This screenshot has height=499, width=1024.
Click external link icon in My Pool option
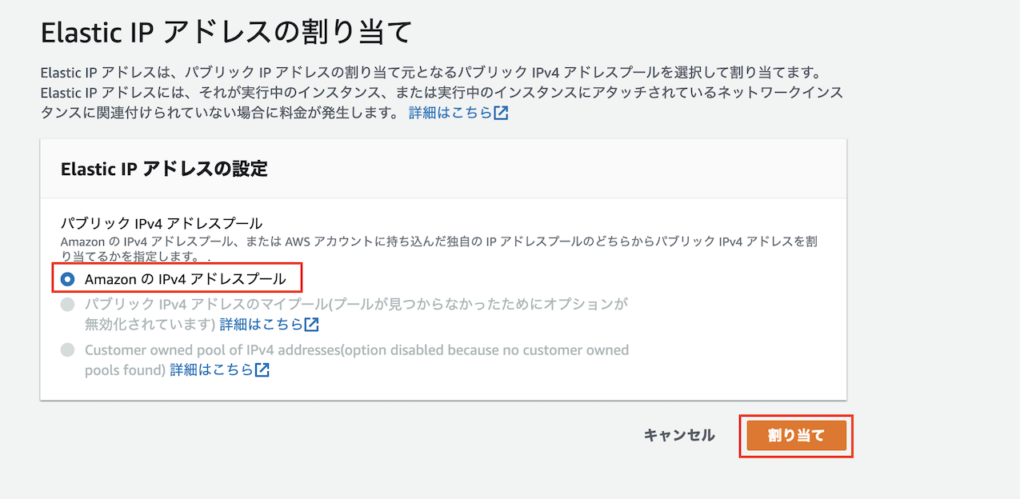[312, 325]
